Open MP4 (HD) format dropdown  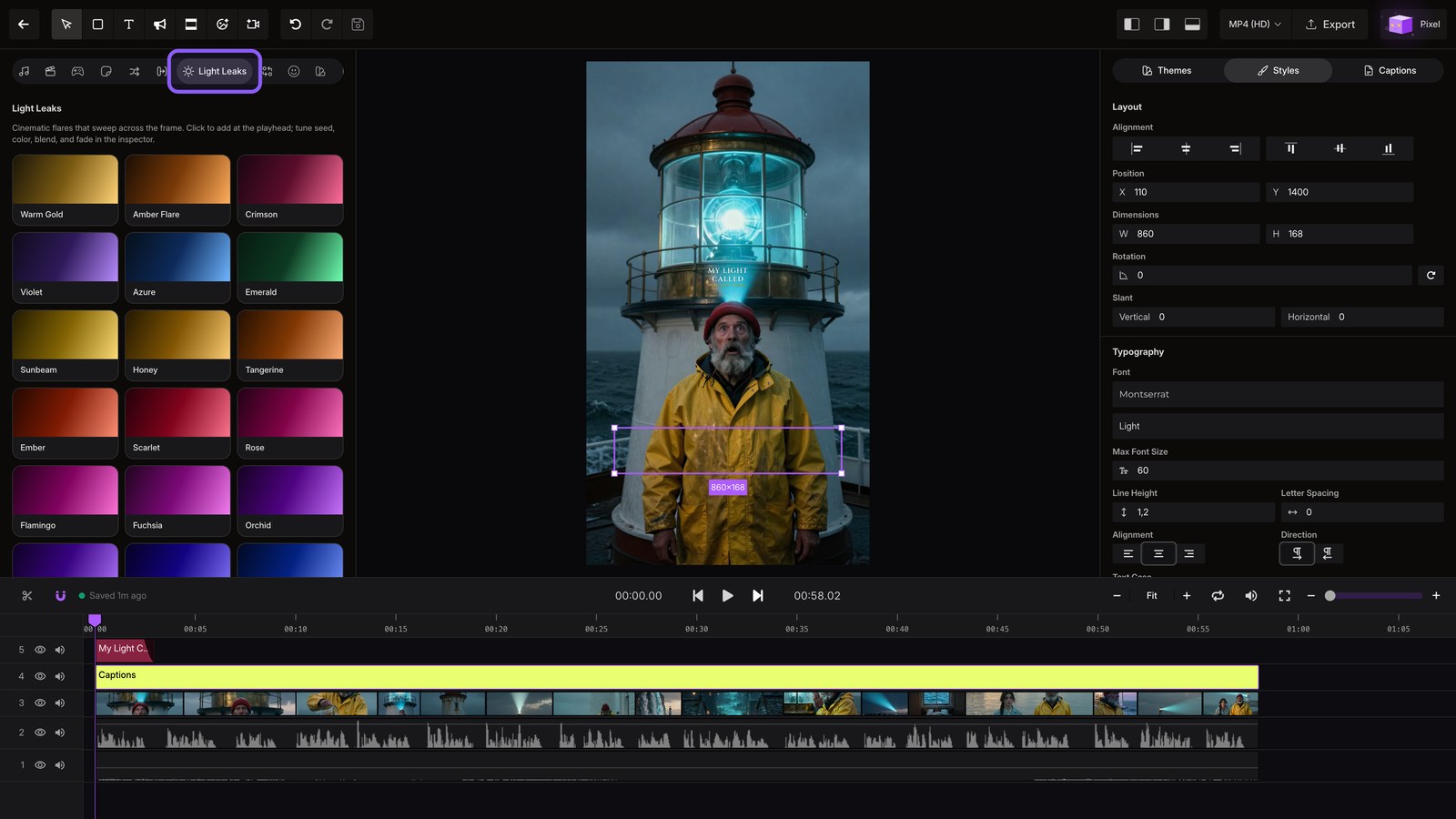tap(1254, 25)
